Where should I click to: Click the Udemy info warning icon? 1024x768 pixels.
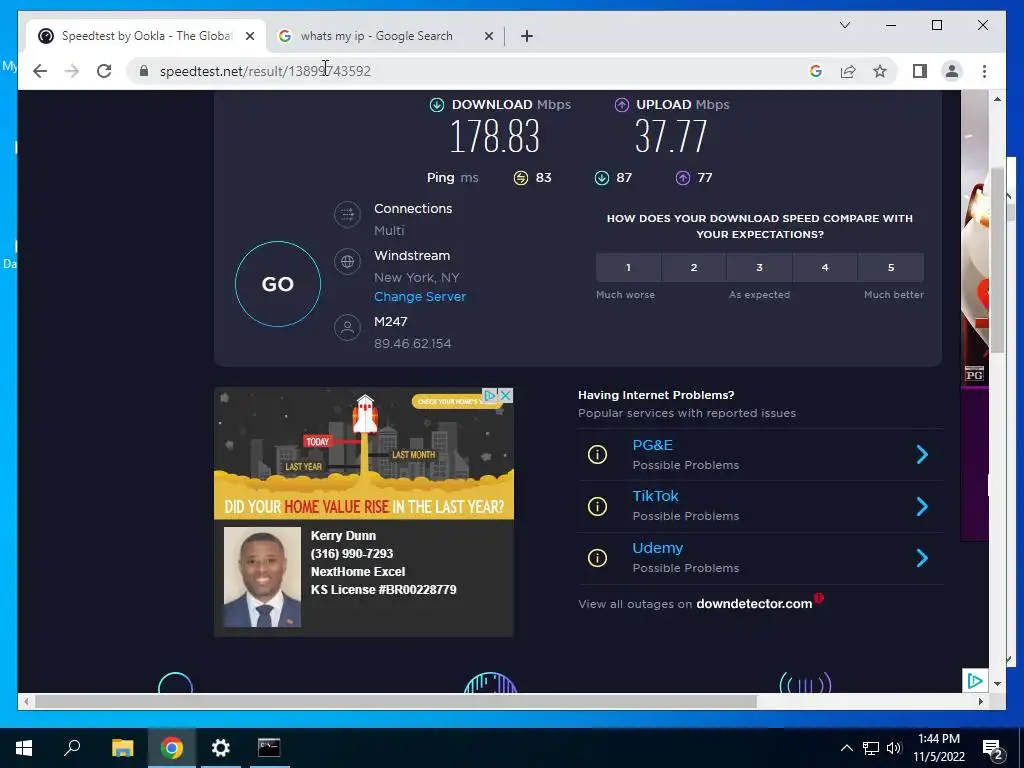(597, 558)
